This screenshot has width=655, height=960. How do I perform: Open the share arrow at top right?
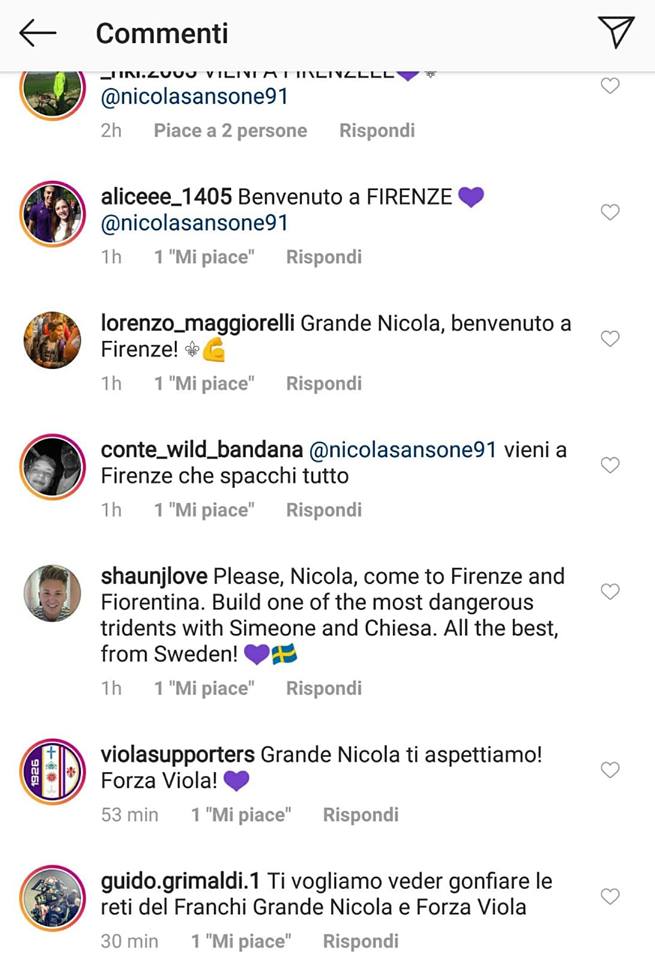click(615, 30)
